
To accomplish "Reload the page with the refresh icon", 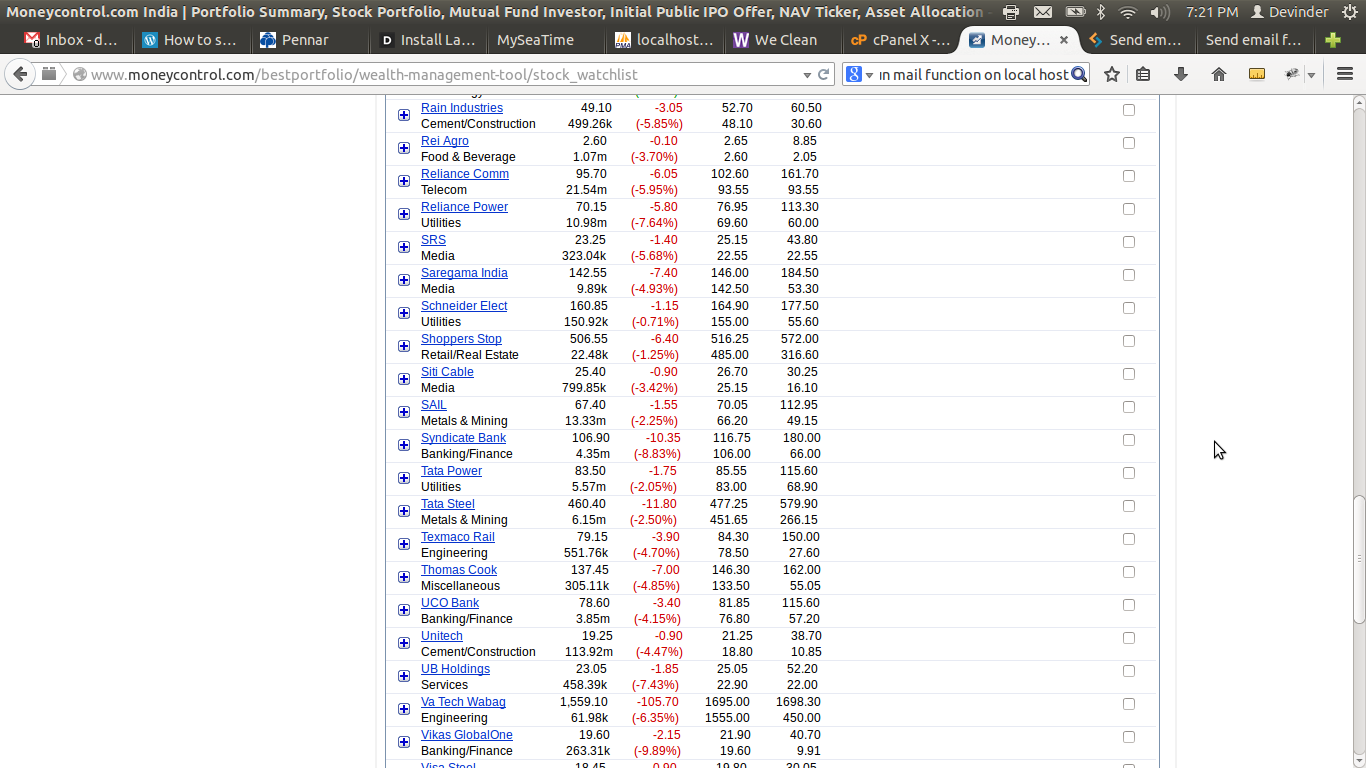I will click(824, 74).
